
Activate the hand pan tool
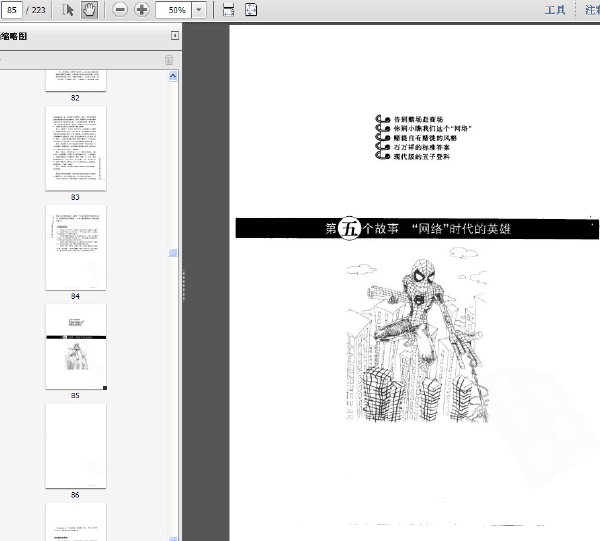(x=89, y=10)
